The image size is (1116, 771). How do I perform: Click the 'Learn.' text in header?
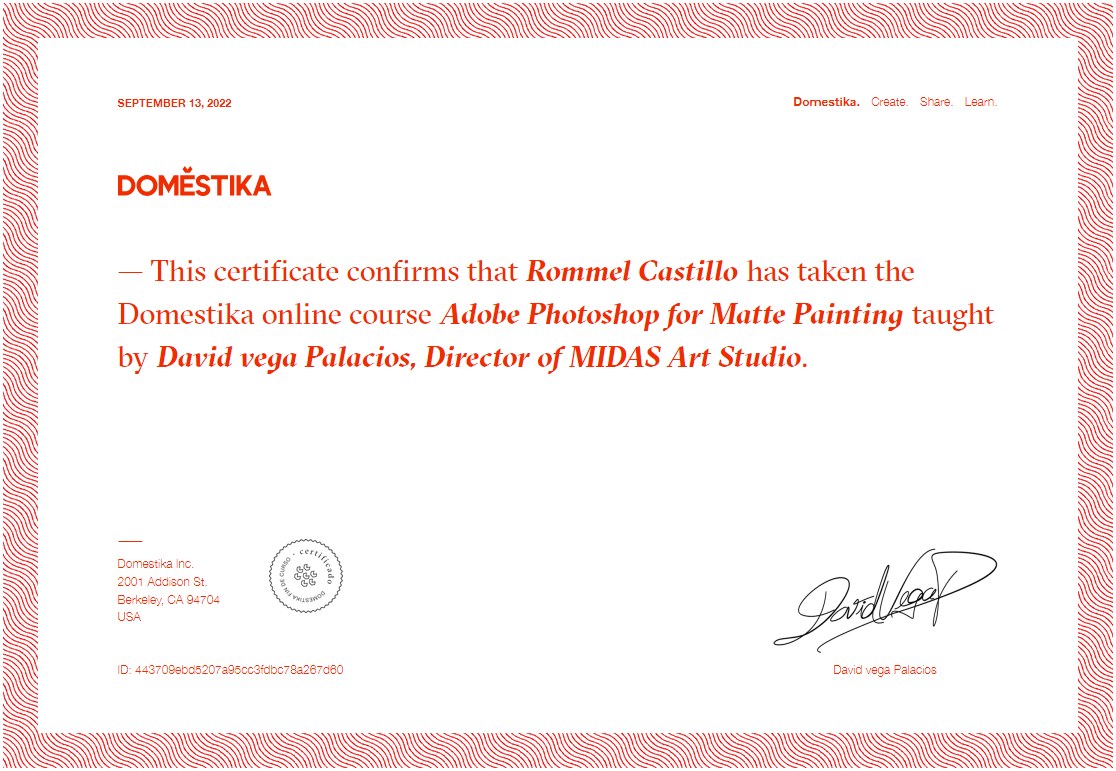click(980, 102)
